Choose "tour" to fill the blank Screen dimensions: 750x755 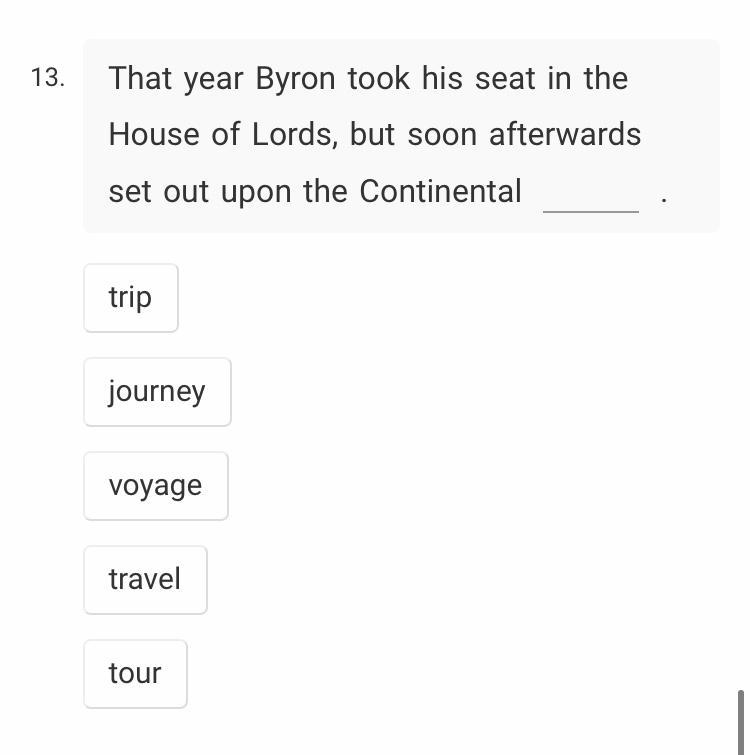pyautogui.click(x=135, y=674)
